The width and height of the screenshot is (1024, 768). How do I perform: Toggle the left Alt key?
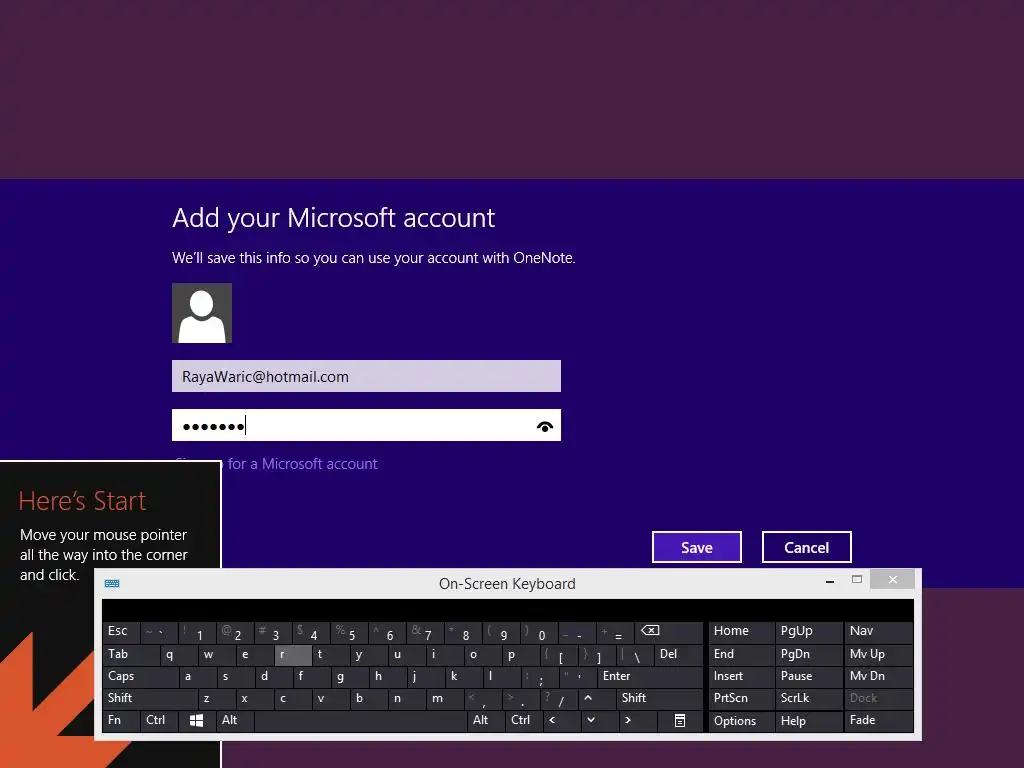click(235, 720)
